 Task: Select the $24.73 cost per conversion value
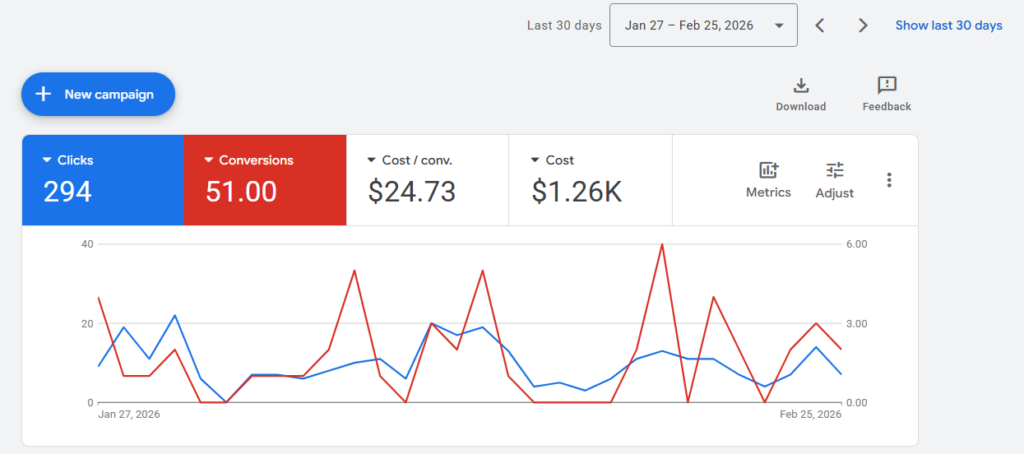click(412, 191)
